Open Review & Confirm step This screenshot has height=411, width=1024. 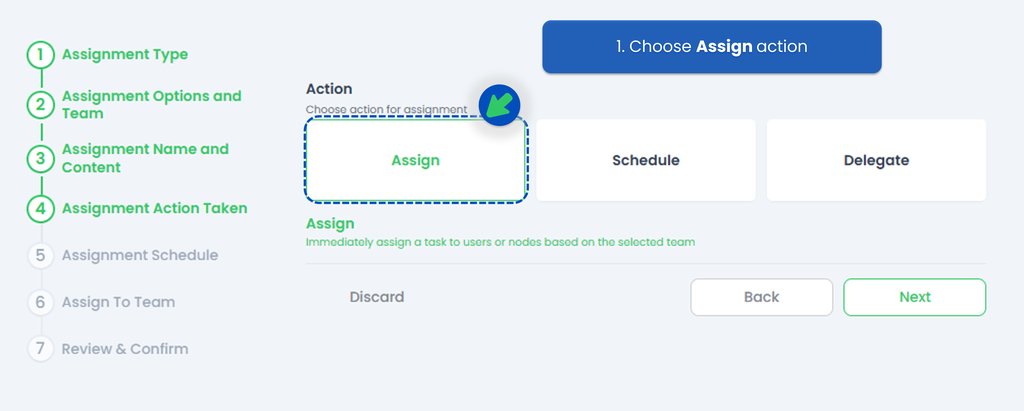point(125,349)
